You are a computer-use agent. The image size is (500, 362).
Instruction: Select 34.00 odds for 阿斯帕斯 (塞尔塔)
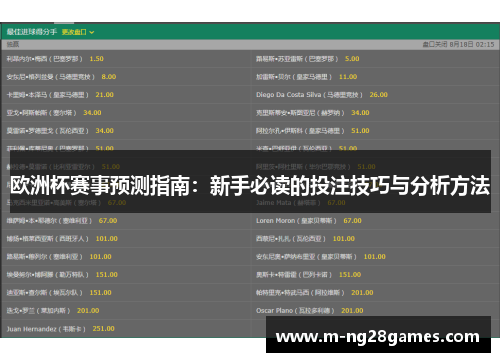pos(92,113)
